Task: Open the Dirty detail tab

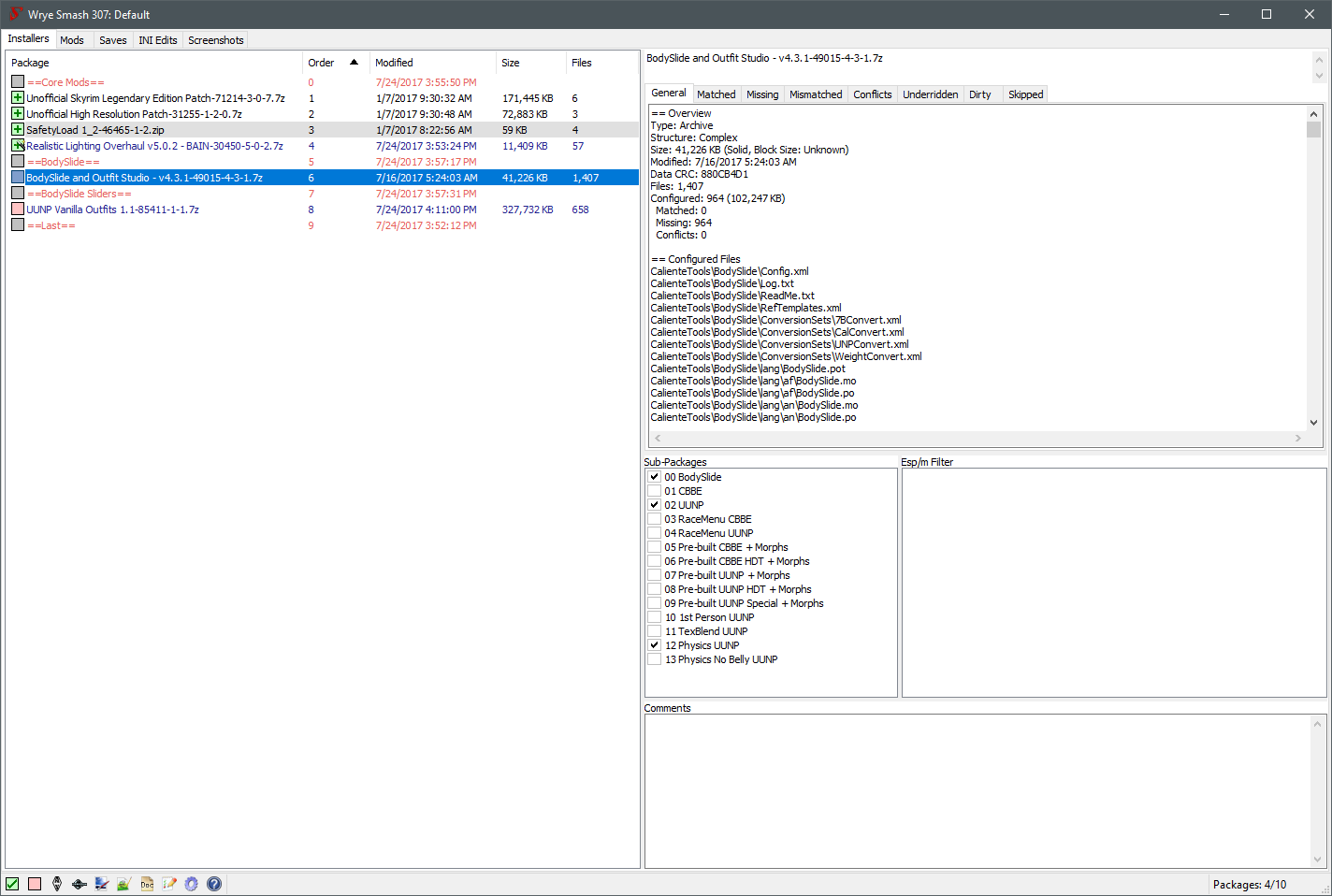Action: 980,94
